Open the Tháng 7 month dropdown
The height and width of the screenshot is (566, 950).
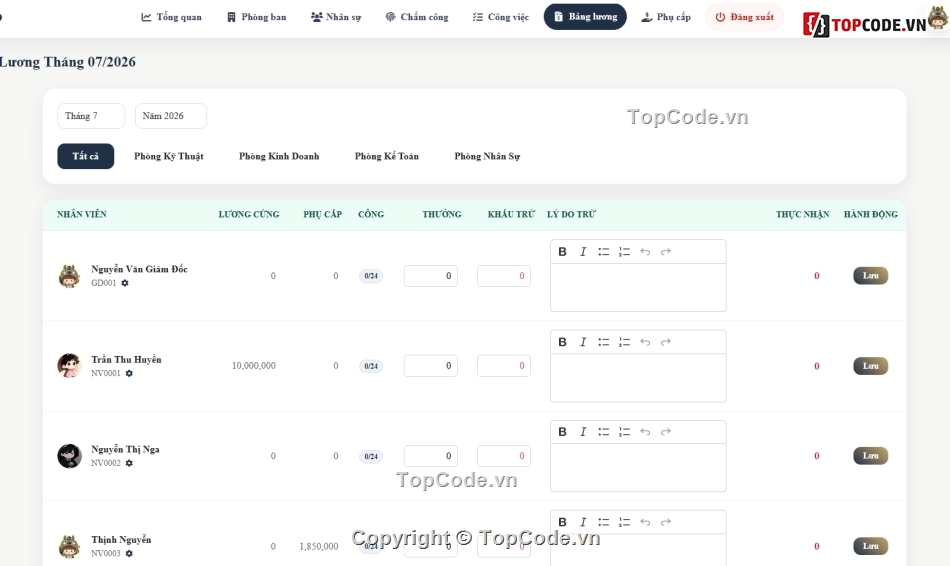(91, 116)
